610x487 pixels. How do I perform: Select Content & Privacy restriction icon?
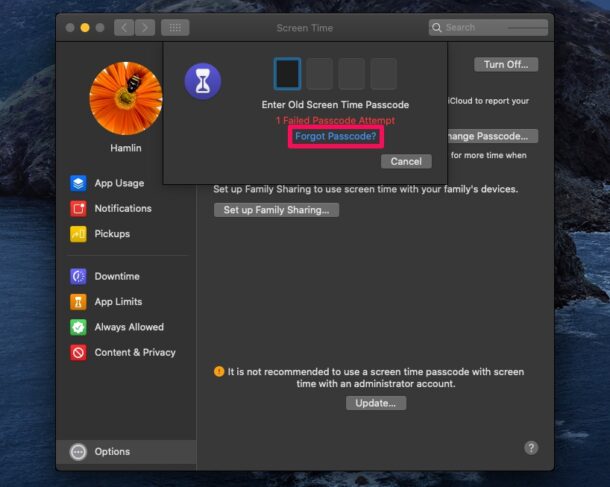point(78,352)
